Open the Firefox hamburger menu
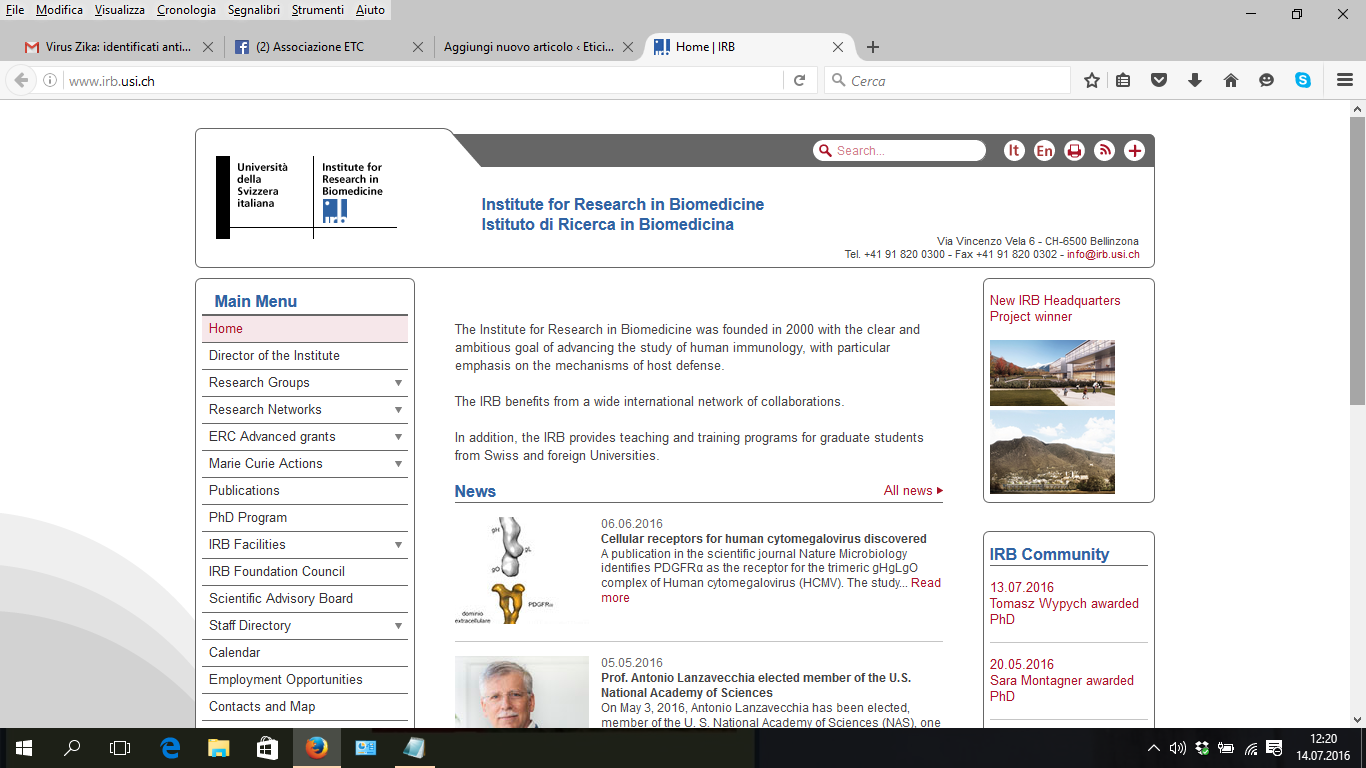 (1345, 81)
